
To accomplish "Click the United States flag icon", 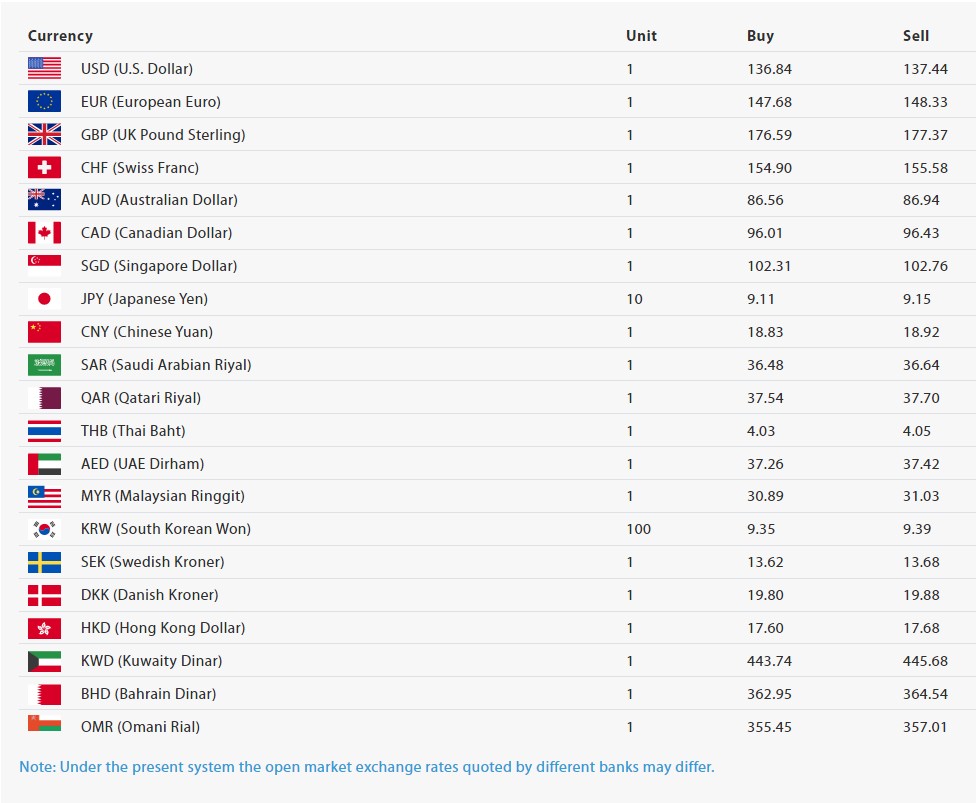I will [44, 69].
